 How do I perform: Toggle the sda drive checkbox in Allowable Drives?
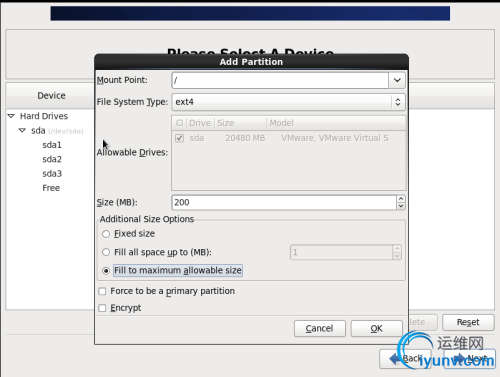[179, 138]
